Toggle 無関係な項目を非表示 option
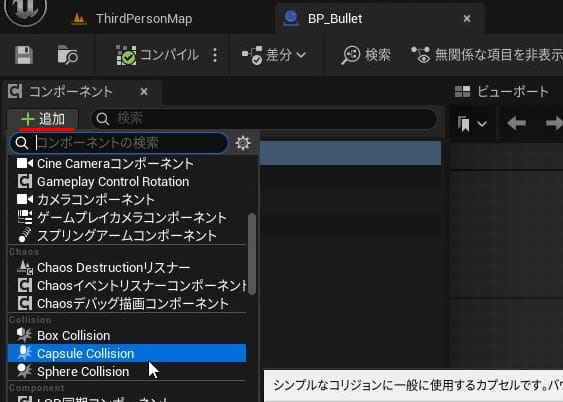This screenshot has height=402, width=563. point(487,55)
